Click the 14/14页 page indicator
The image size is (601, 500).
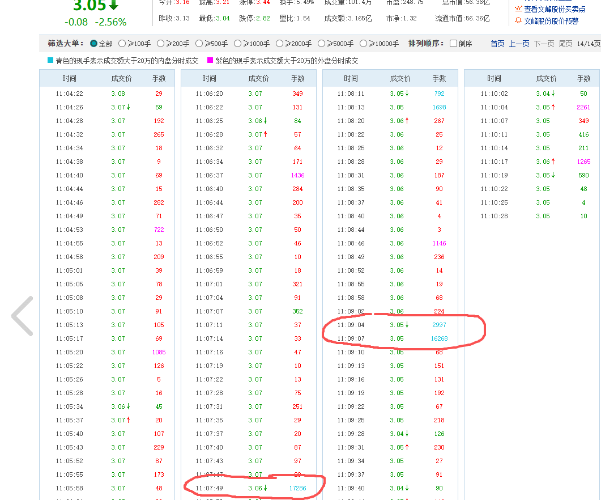click(588, 44)
